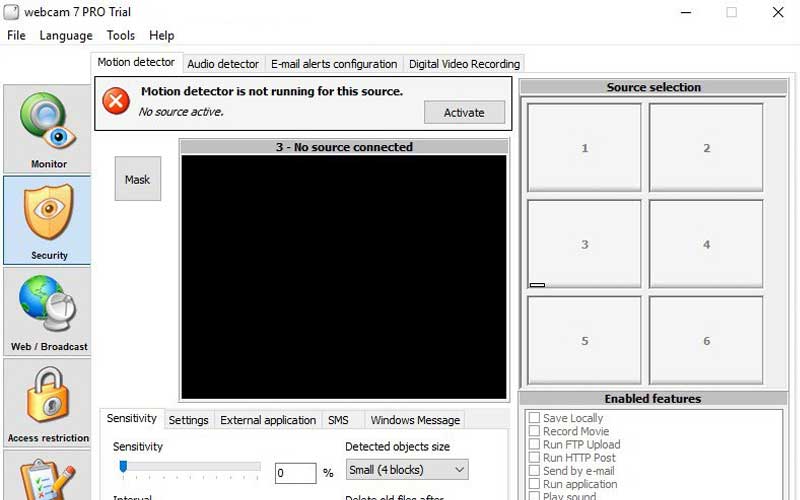Screen dimensions: 800x500
Task: Toggle Run application checkbox
Action: pos(534,484)
